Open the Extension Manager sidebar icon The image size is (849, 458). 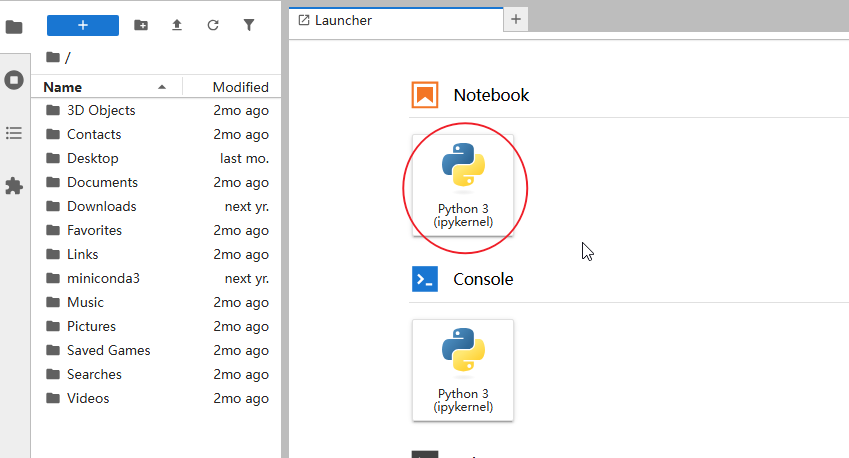coord(14,186)
